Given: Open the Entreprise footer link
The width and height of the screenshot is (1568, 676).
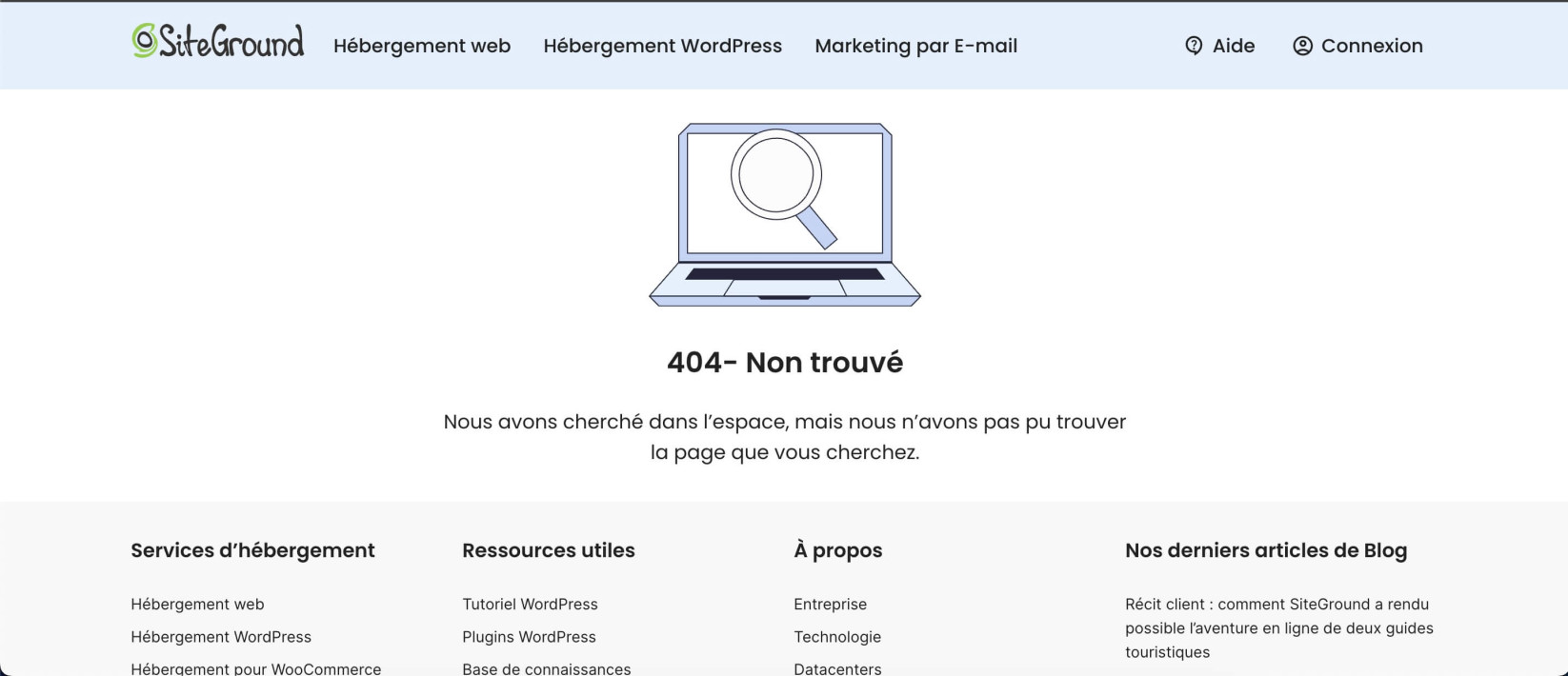Looking at the screenshot, I should (x=831, y=605).
